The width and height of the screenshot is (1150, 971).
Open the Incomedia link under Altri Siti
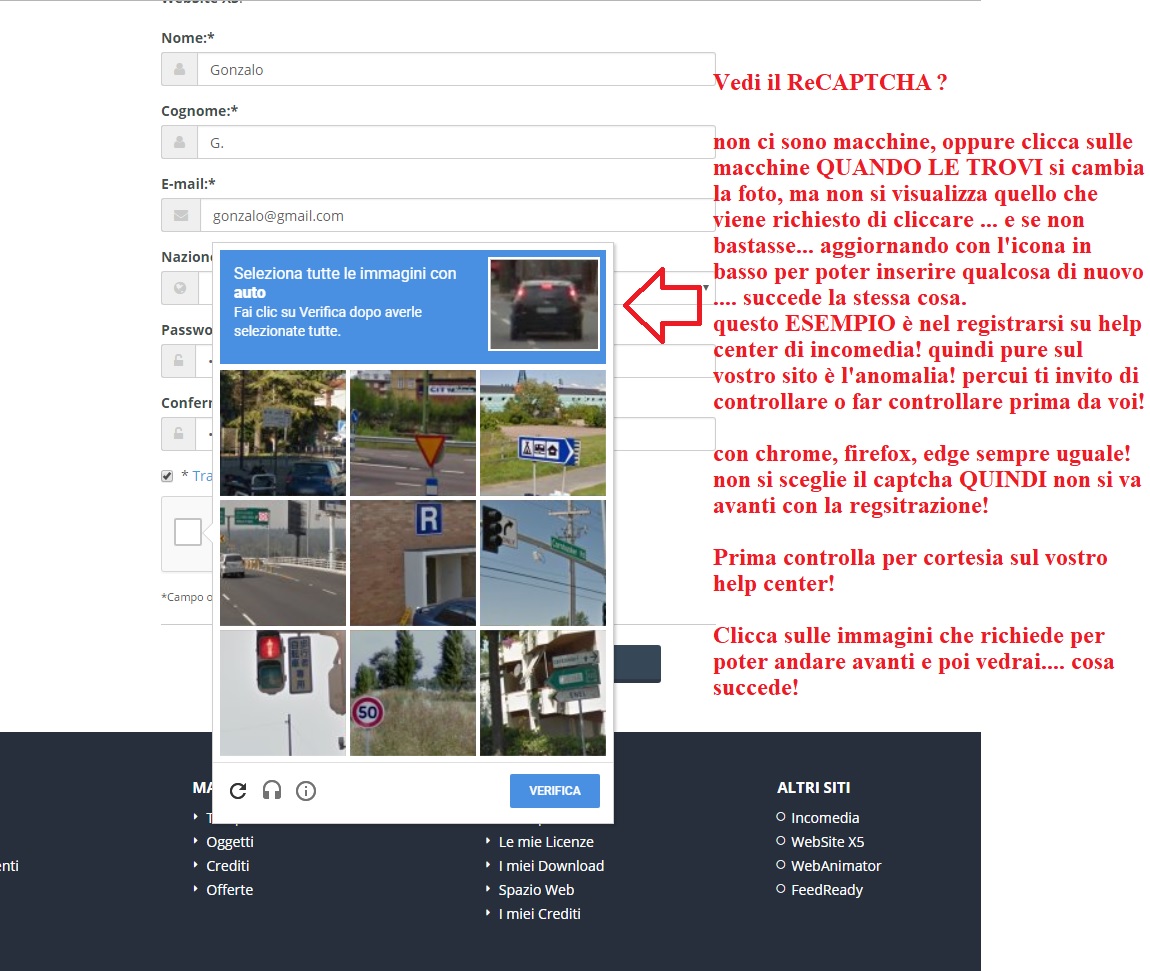824,818
